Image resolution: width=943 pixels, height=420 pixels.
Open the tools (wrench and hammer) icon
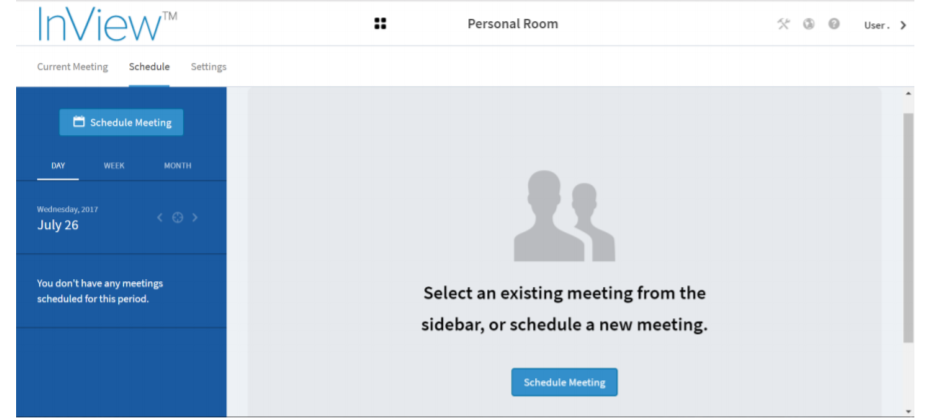pos(783,24)
